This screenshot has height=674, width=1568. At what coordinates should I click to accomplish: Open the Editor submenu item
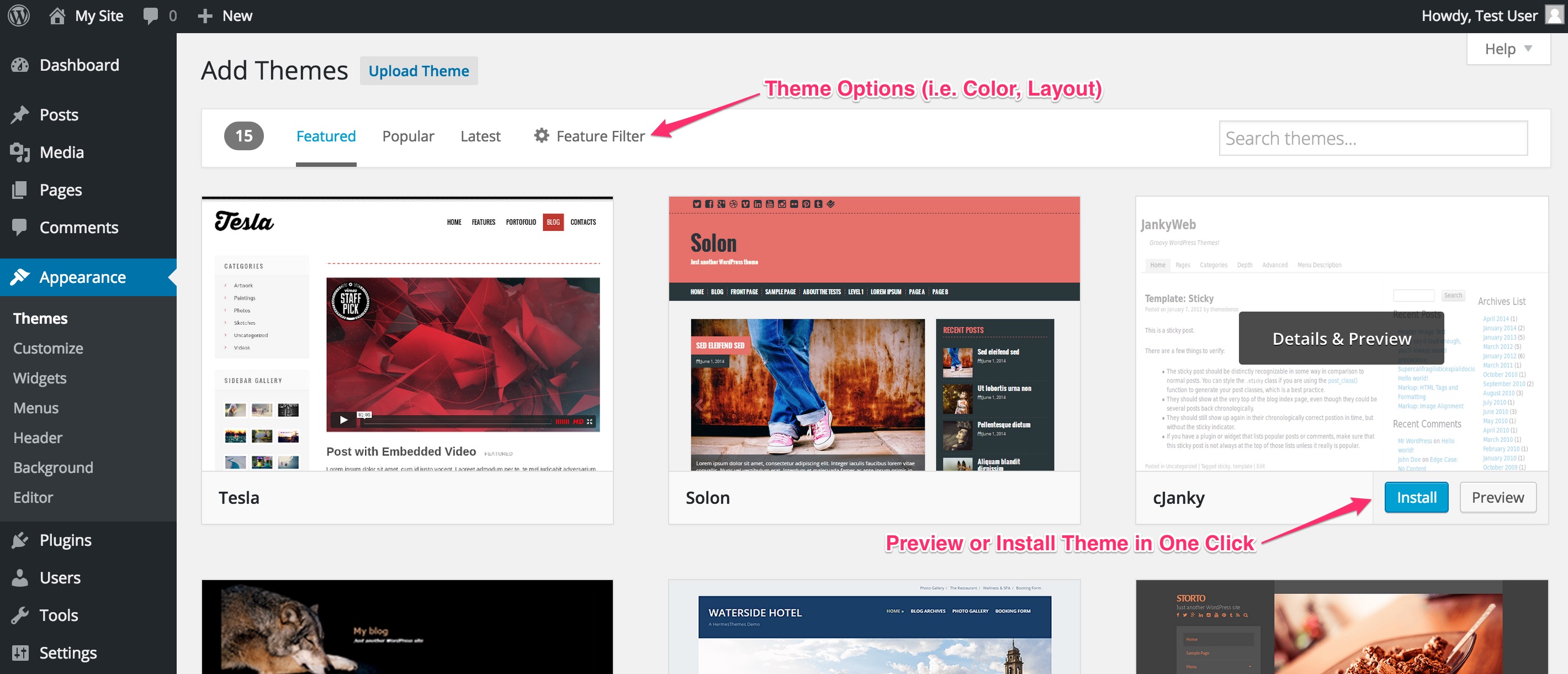click(x=33, y=497)
